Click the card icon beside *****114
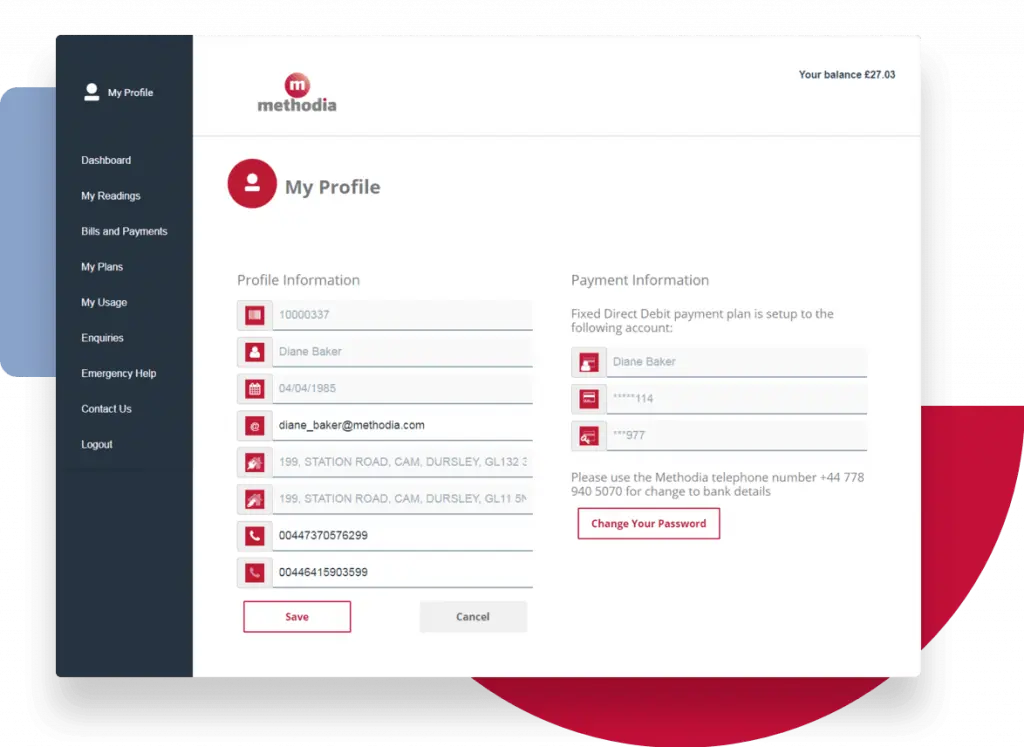1024x747 pixels. coord(588,398)
